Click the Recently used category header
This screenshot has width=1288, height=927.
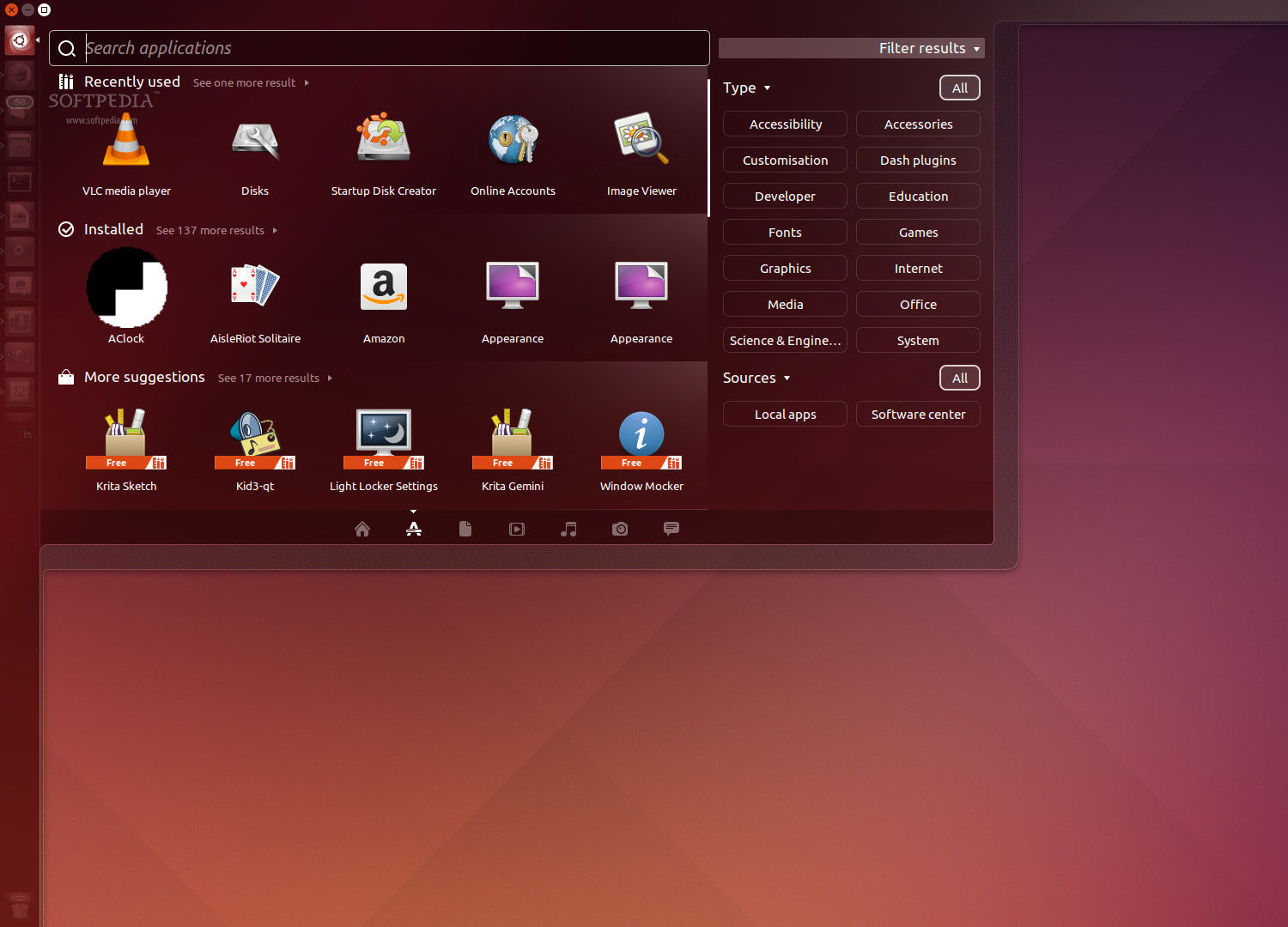(132, 82)
